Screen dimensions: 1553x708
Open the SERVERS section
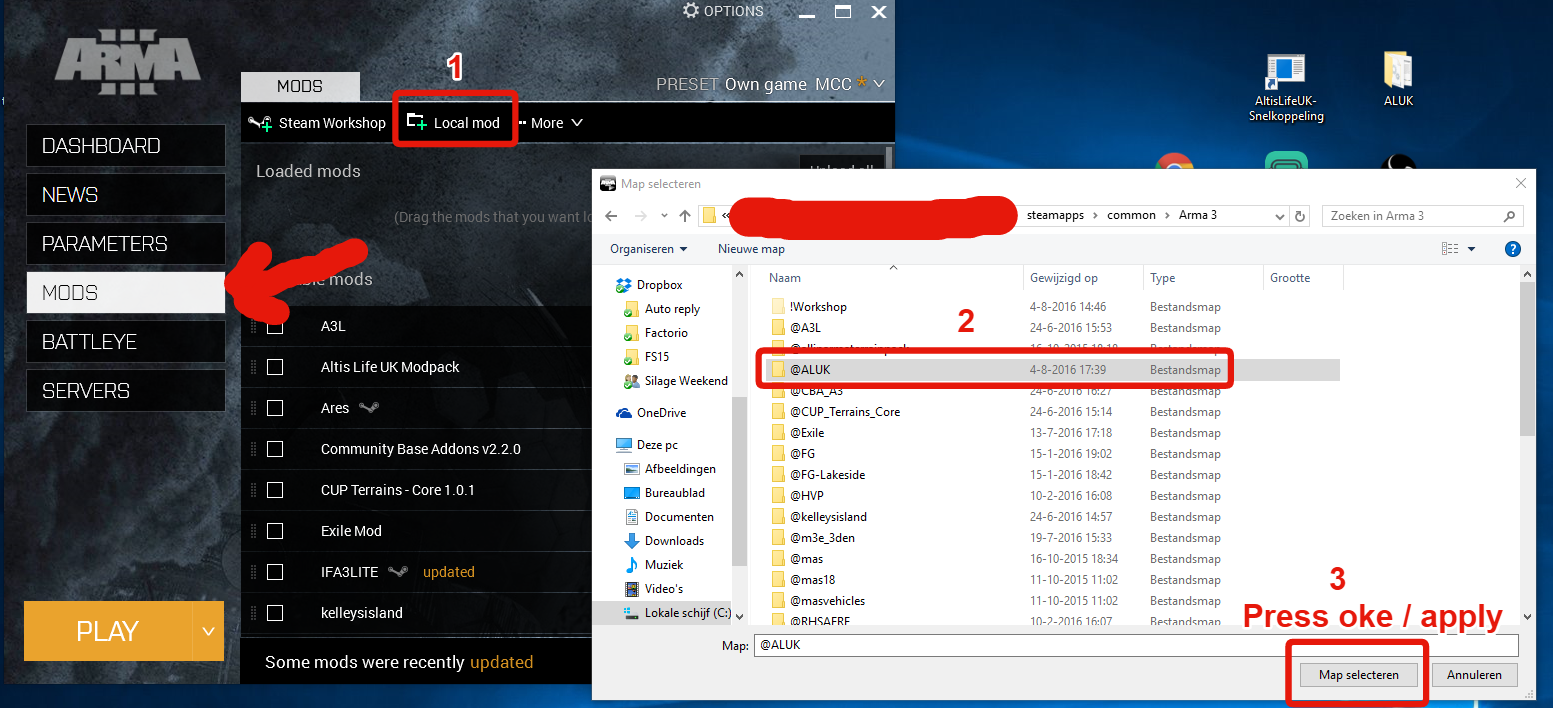coord(125,391)
